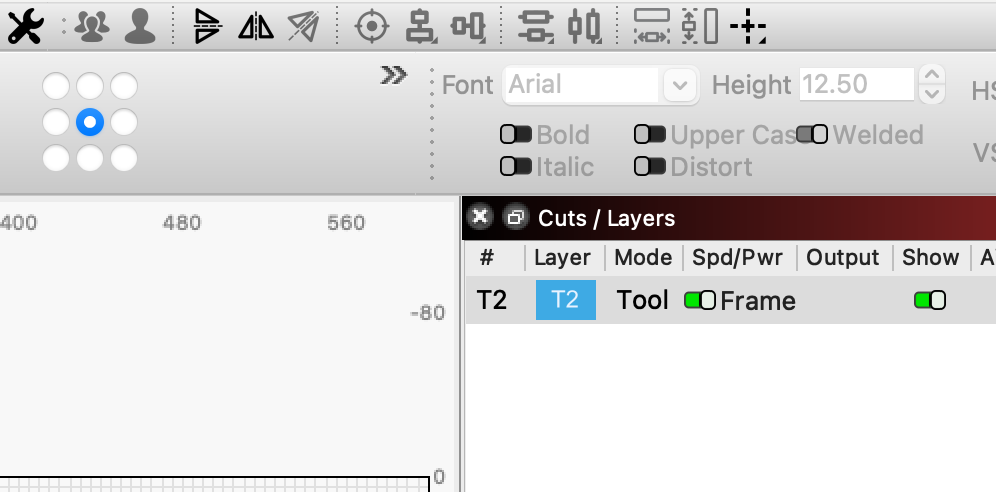Disable Frame output for T2 layer
Image resolution: width=996 pixels, height=492 pixels.
(x=700, y=300)
